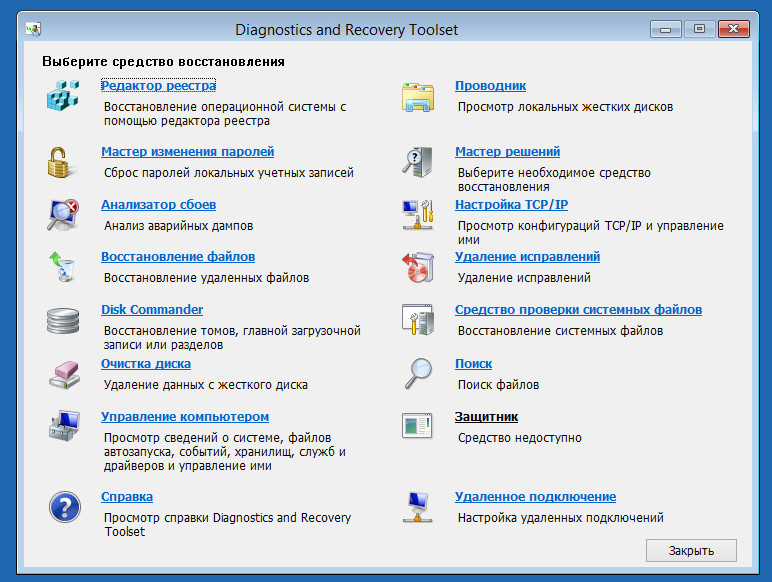Click the heading Выберите средство восстановления
This screenshot has width=772, height=582.
tap(163, 62)
